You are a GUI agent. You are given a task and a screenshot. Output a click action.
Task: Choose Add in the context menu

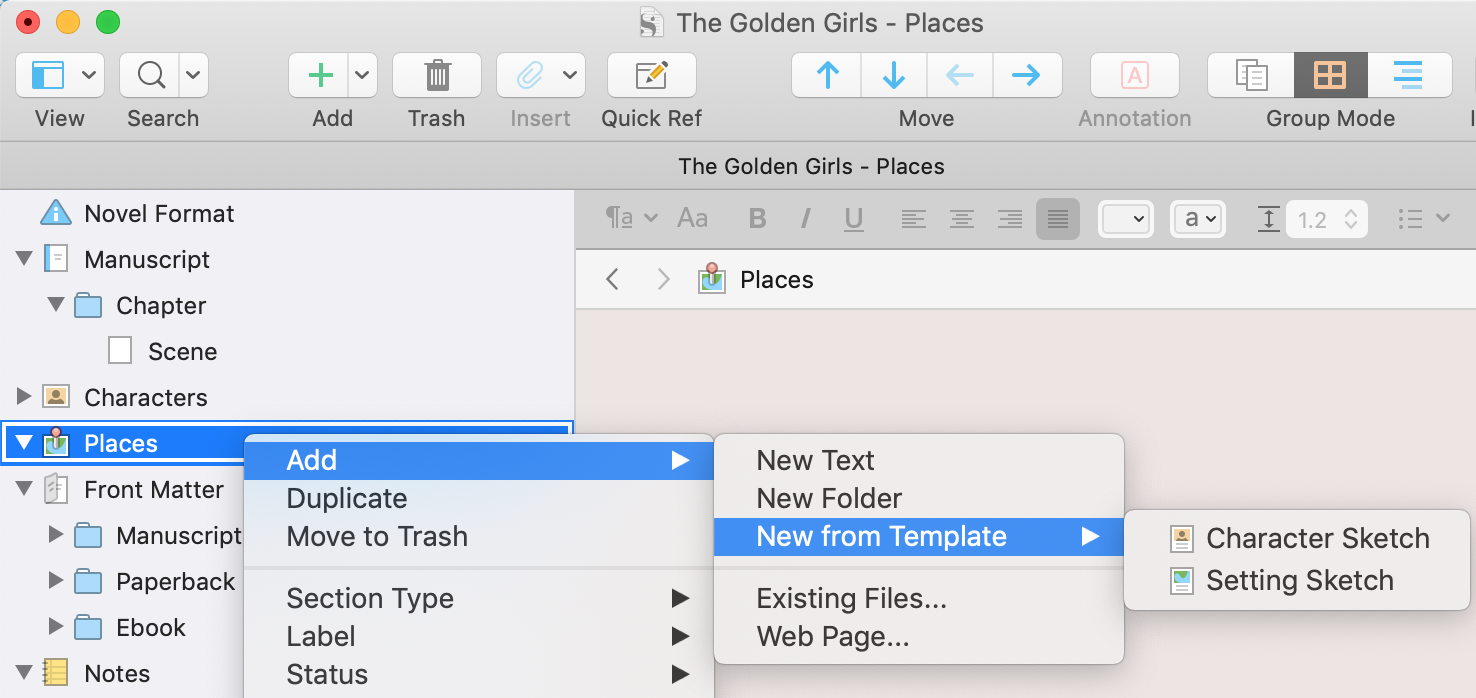(479, 460)
